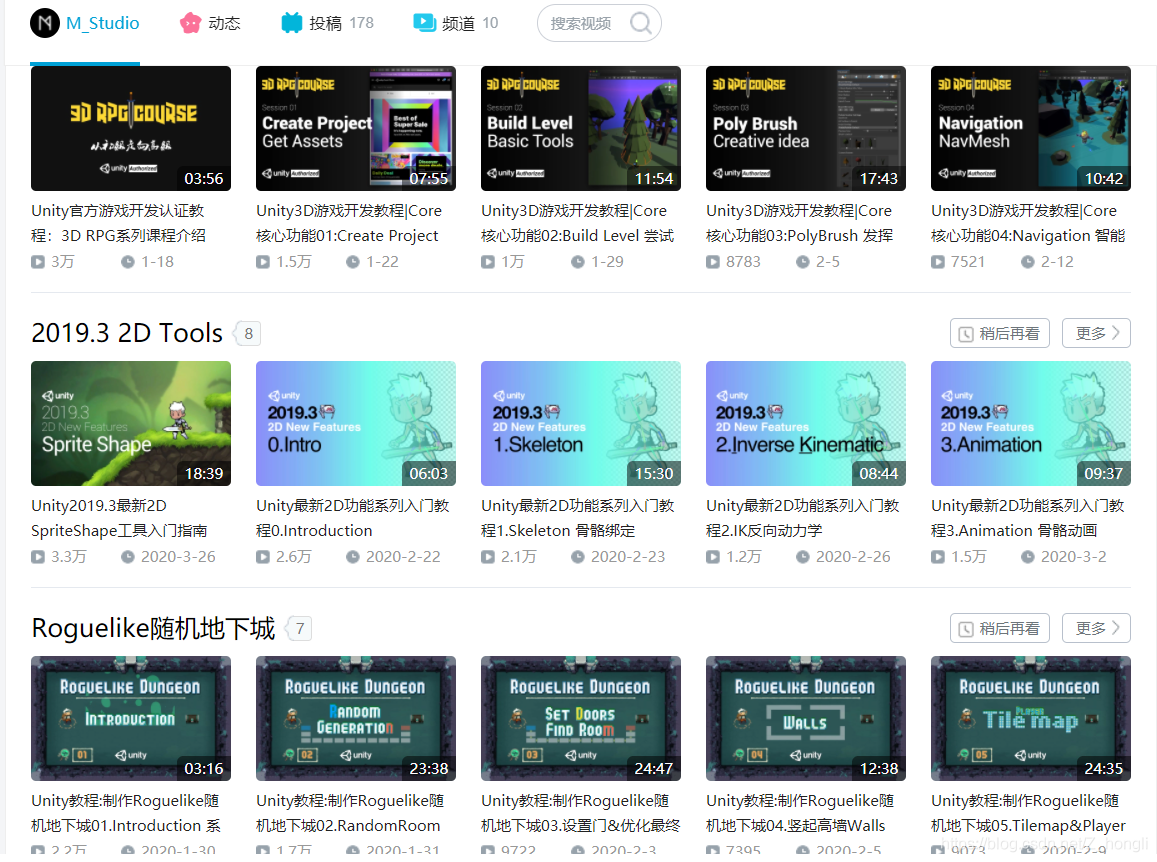Click clock icon inside Roguelike 稍后再看 button
This screenshot has width=1157, height=862.
tap(966, 630)
